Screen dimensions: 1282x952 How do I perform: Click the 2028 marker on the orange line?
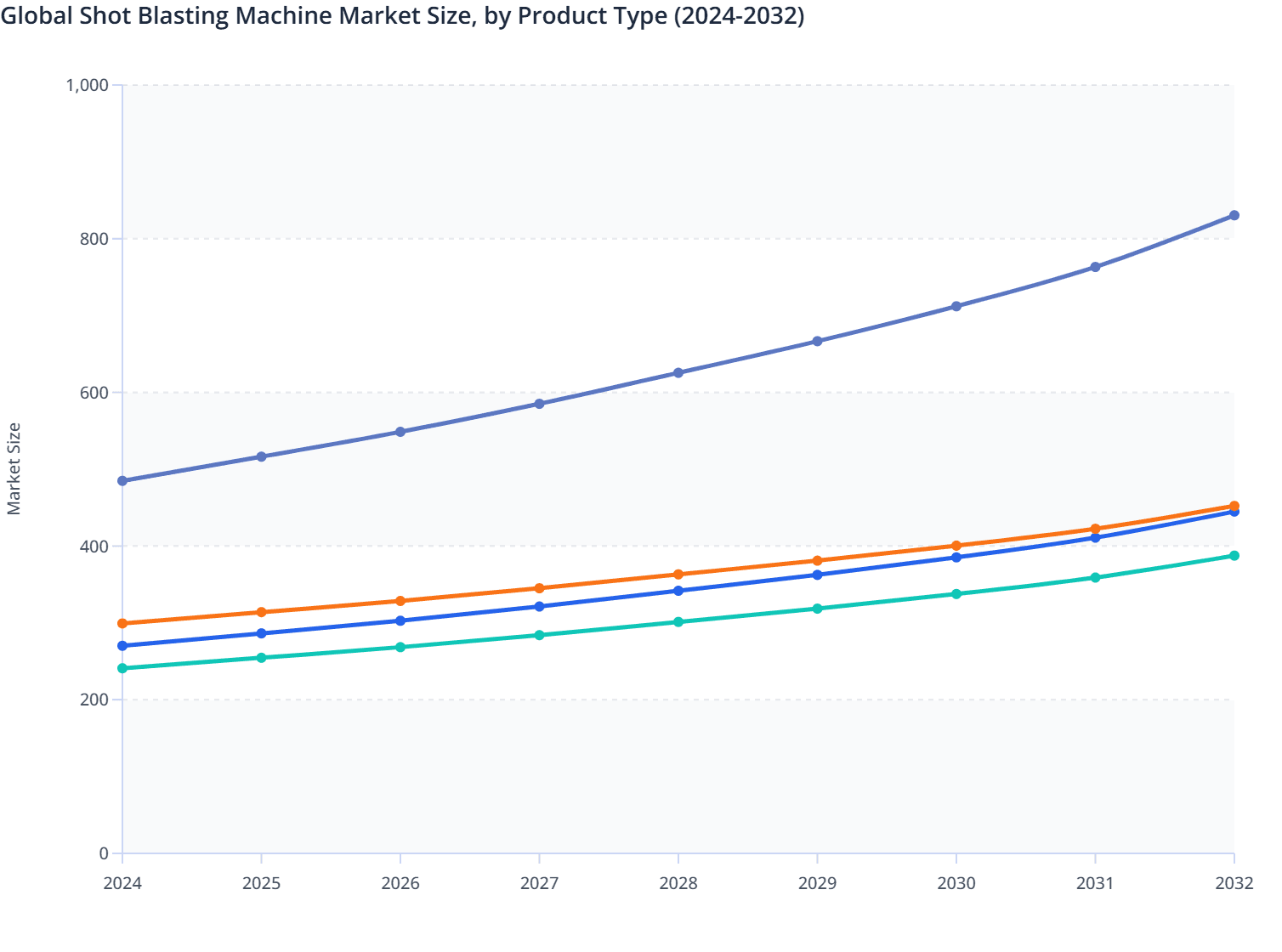coord(678,575)
